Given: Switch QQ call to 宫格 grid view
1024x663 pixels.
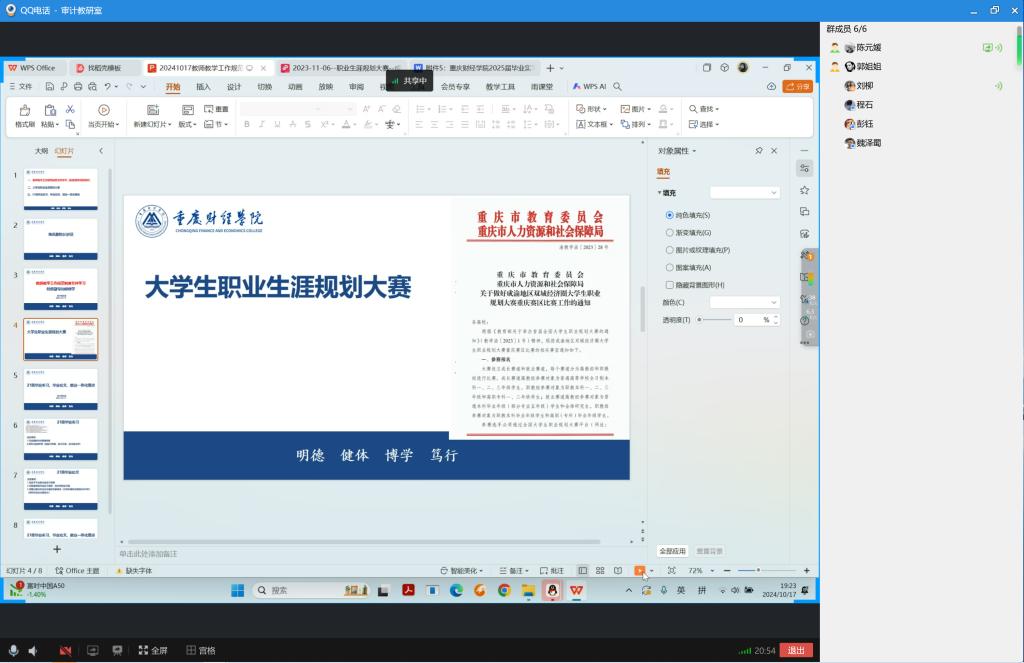Looking at the screenshot, I should pyautogui.click(x=200, y=650).
